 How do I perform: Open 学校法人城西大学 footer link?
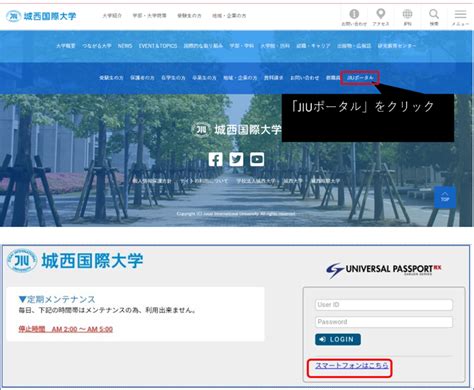coord(256,181)
